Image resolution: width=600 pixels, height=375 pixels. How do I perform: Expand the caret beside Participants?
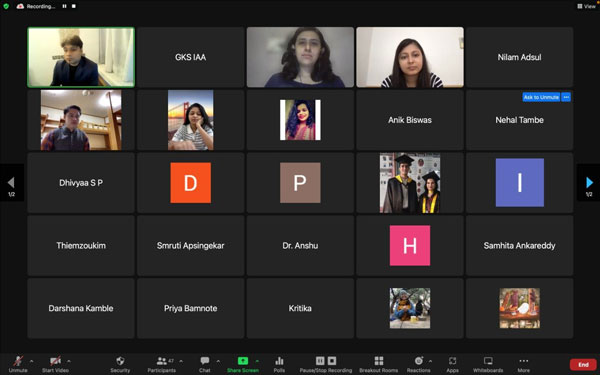[x=181, y=361]
